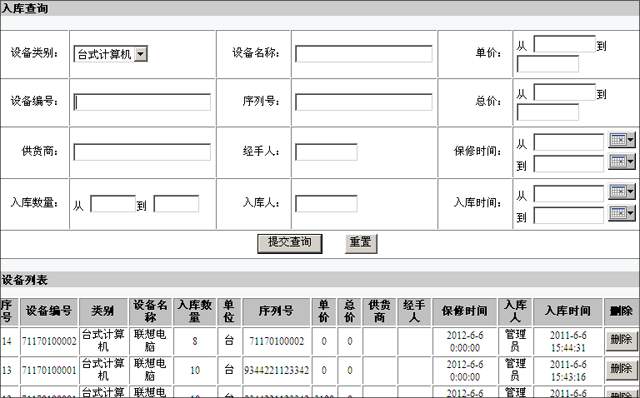Focus the 经手人 input field
Image resolution: width=640 pixels, height=398 pixels.
(326, 152)
